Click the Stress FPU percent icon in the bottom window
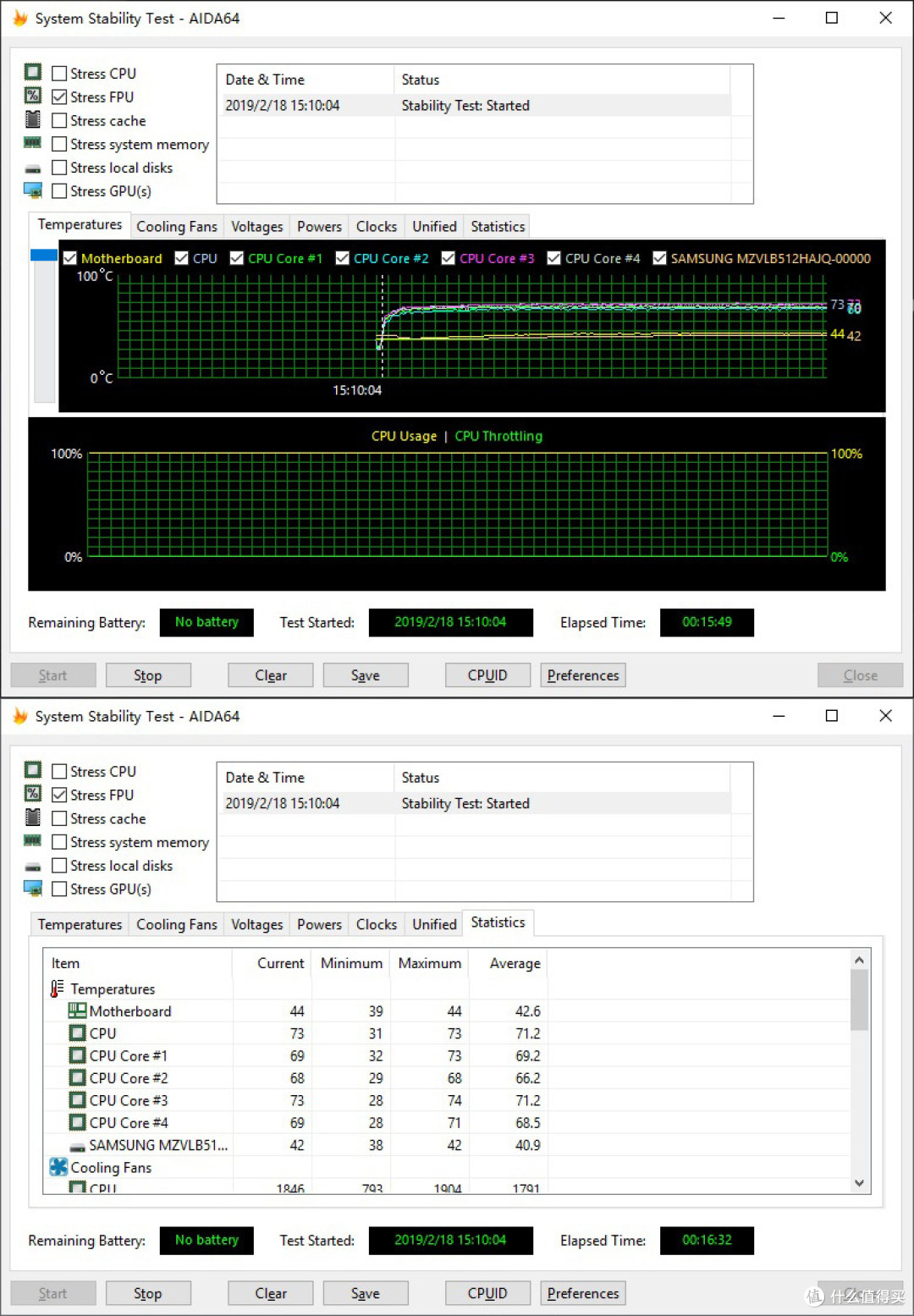 [33, 794]
